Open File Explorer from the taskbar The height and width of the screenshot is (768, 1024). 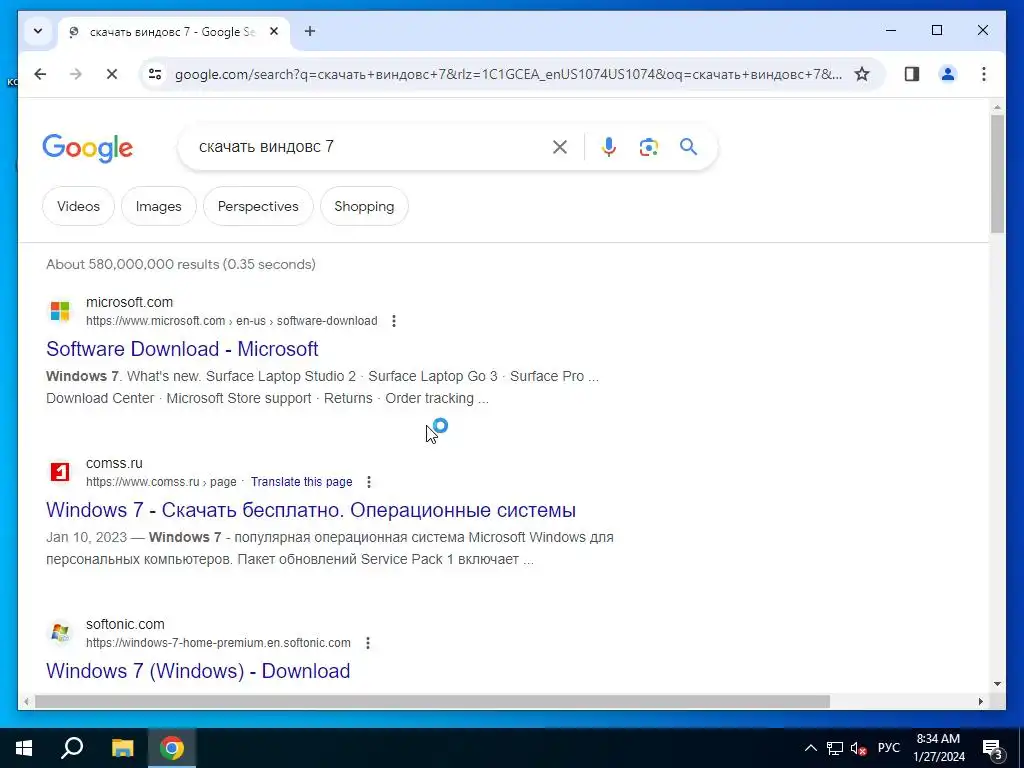pyautogui.click(x=122, y=748)
